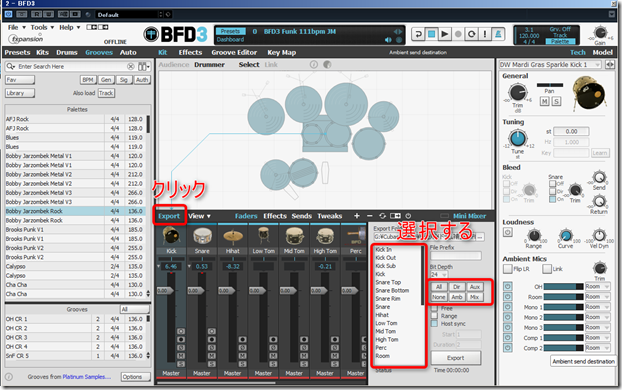
Task: Open the Comp 2 Room destination dropdown
Action: pyautogui.click(x=597, y=348)
